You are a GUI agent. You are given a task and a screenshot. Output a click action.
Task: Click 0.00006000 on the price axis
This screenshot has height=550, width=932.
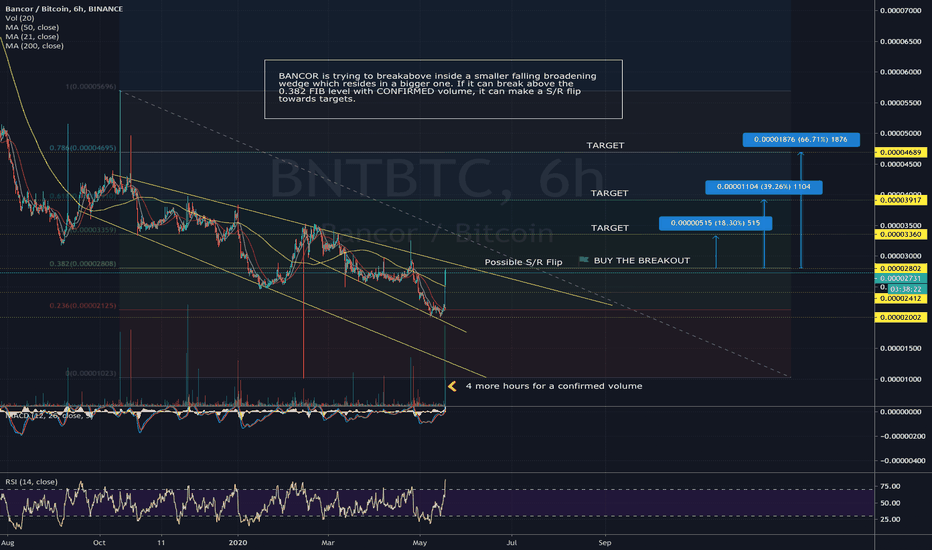(900, 72)
